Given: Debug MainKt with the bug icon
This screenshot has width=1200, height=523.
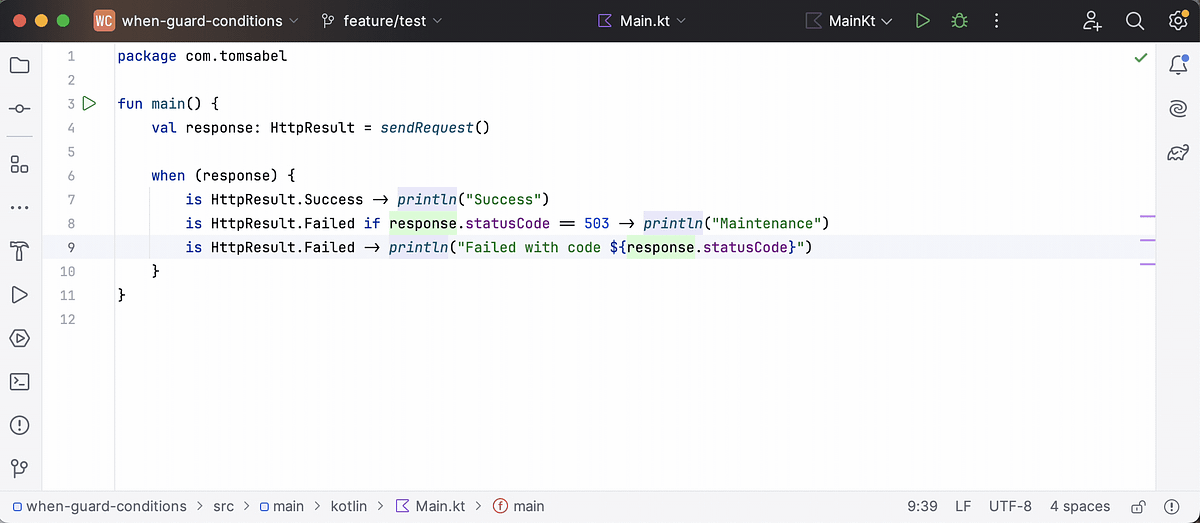Looking at the screenshot, I should tap(960, 20).
